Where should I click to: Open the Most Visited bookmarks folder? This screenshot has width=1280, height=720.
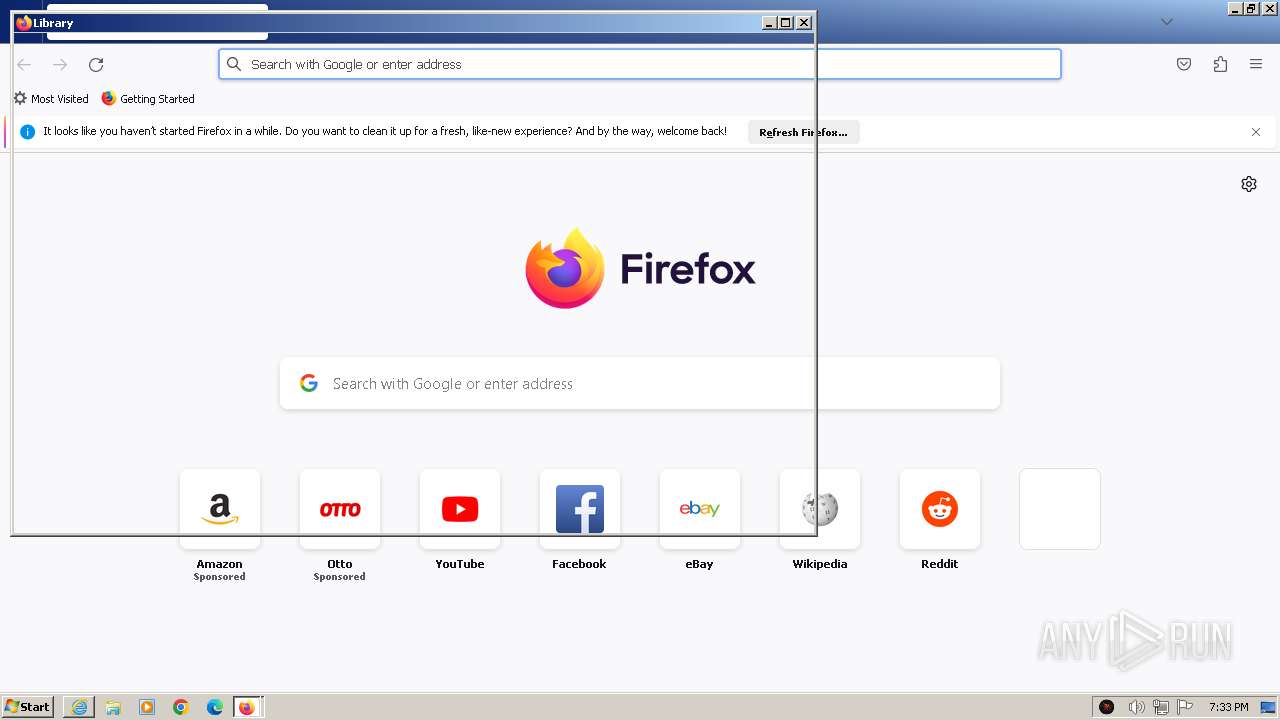[x=51, y=99]
